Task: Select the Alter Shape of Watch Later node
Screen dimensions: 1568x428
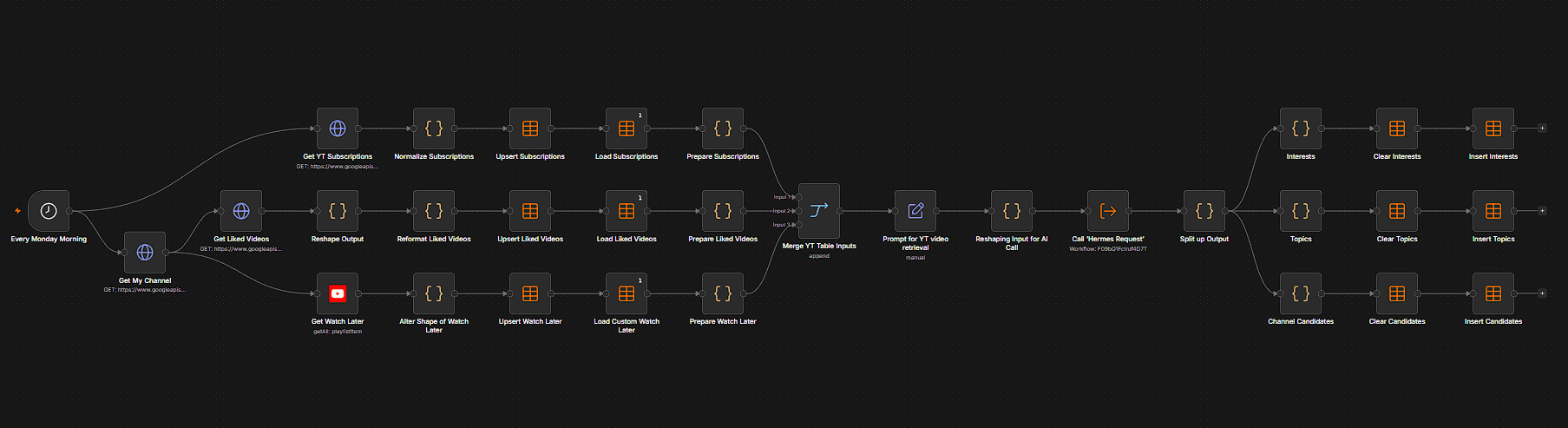Action: (434, 293)
